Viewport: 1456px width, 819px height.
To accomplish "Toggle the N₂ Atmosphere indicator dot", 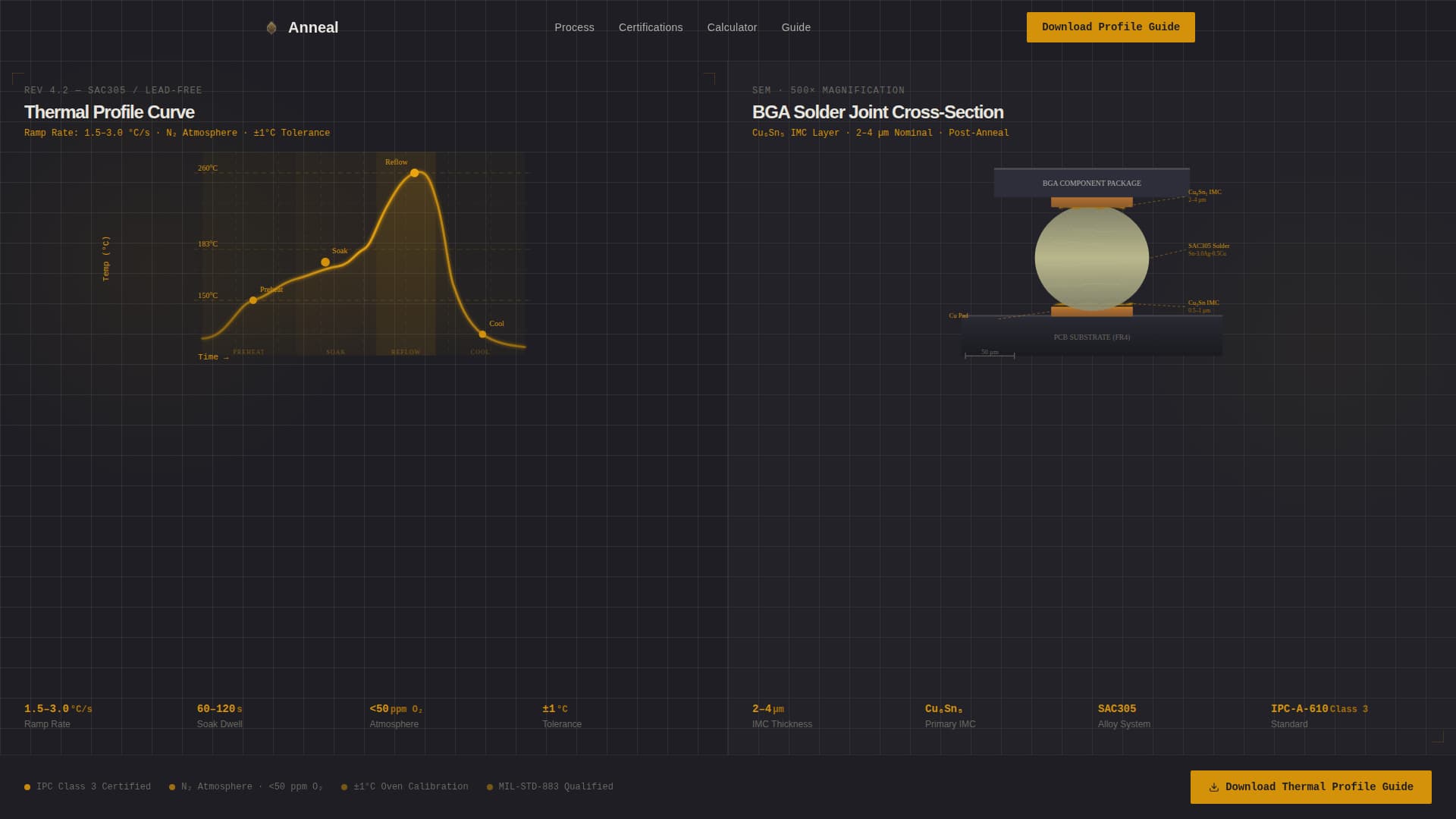I will tap(171, 786).
